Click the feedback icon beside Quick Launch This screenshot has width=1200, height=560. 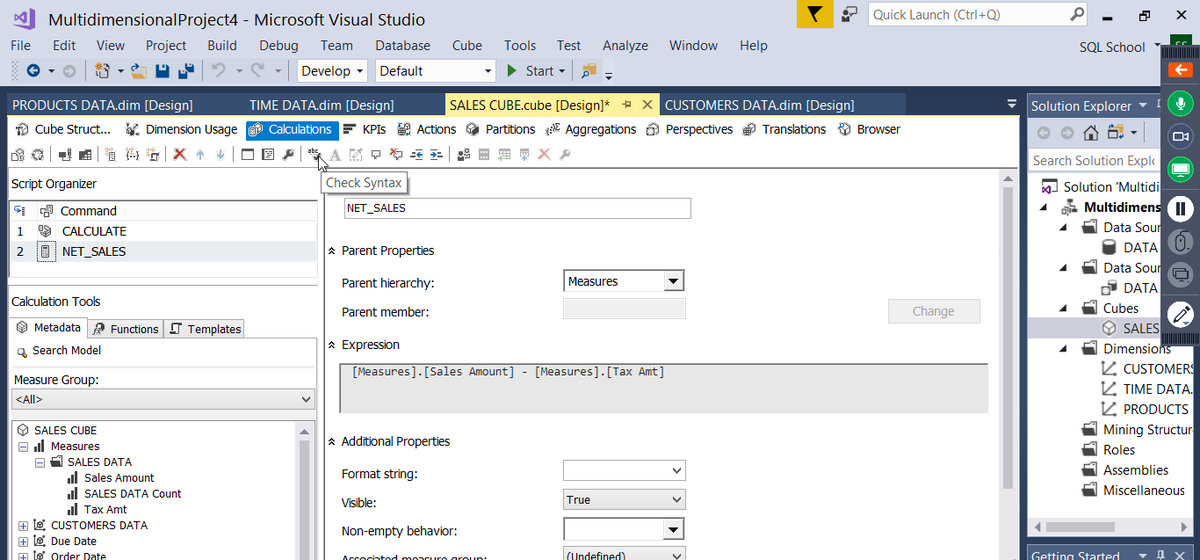coord(849,15)
